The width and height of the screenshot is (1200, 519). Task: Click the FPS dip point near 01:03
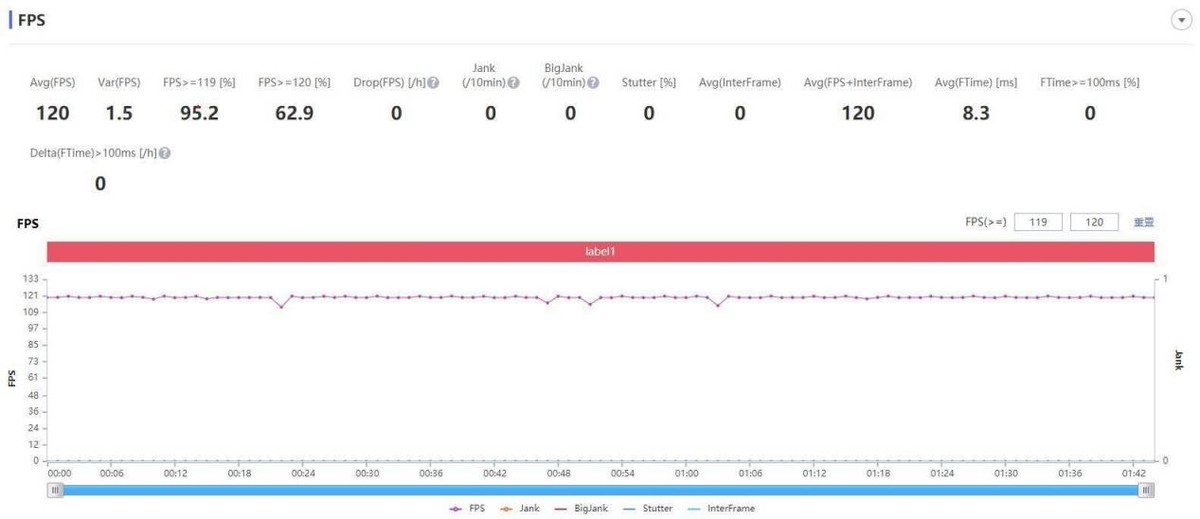point(718,305)
